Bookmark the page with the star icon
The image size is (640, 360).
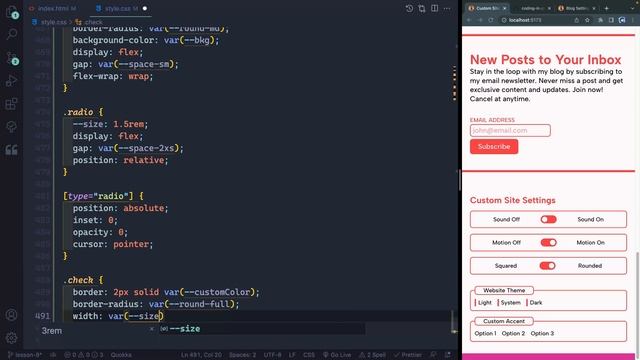pyautogui.click(x=587, y=20)
